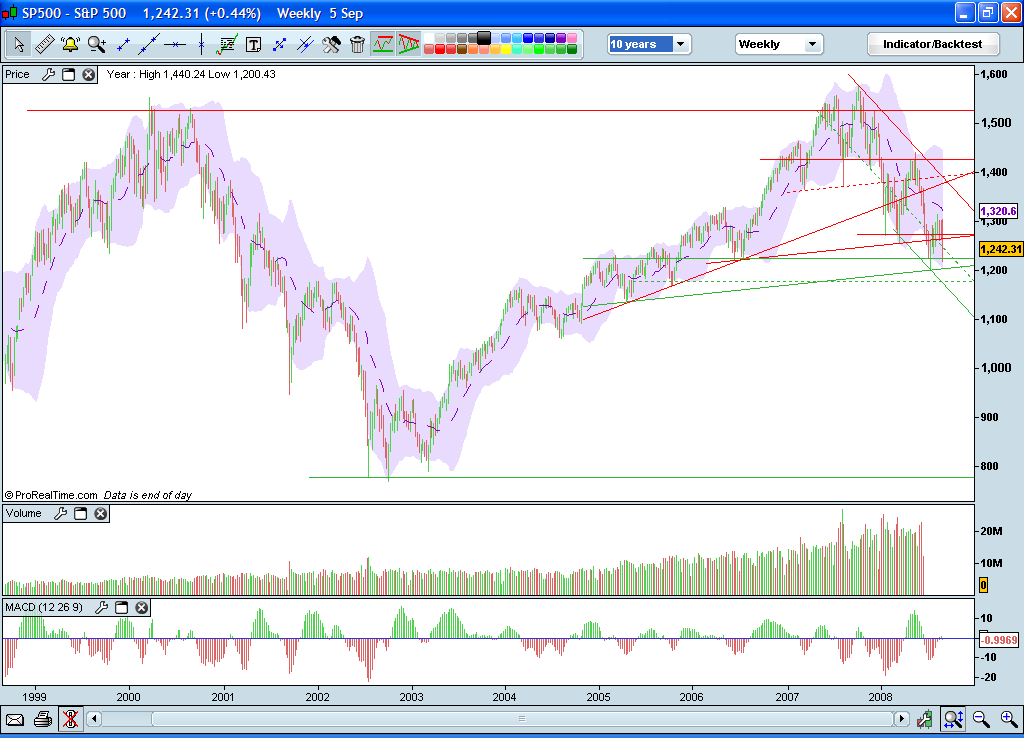Open the hammer and wrench settings tool
Screen dimensions: 1024x738
[x=331, y=44]
